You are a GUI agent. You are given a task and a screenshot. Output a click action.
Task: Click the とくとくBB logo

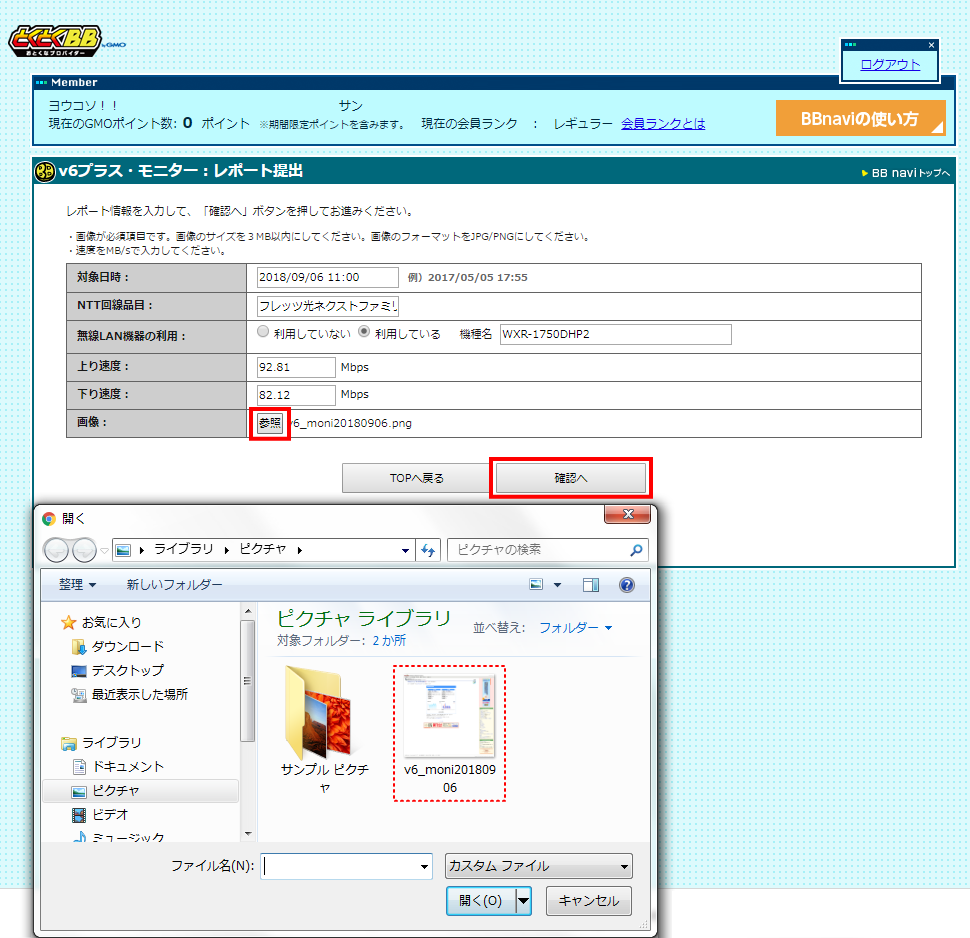[x=66, y=42]
